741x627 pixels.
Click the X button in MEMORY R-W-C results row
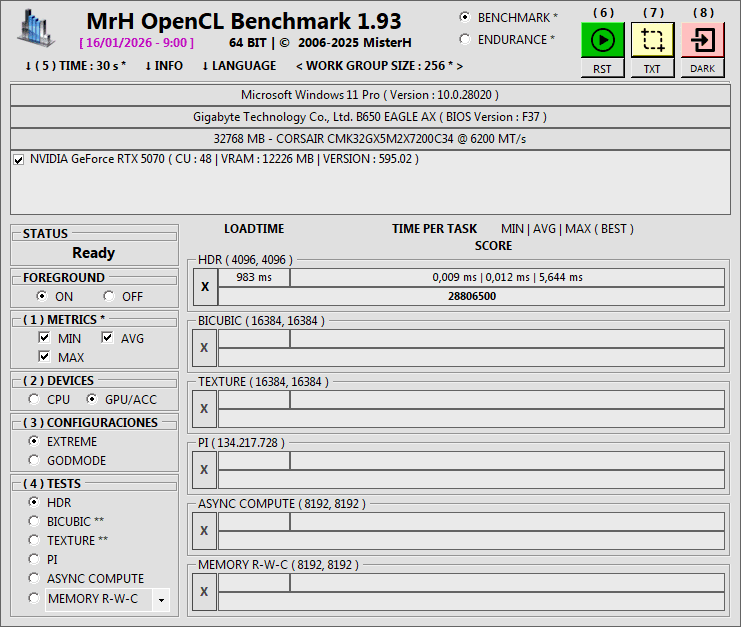tap(204, 592)
